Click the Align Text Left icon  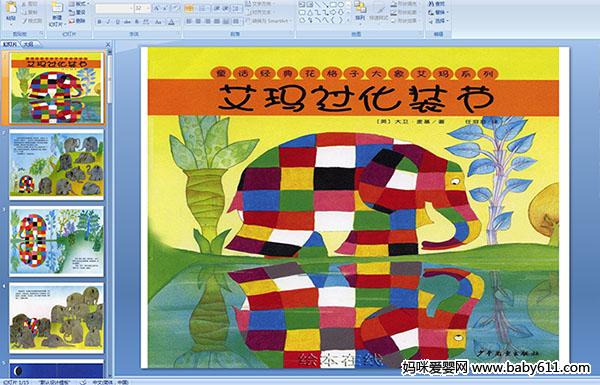(189, 22)
